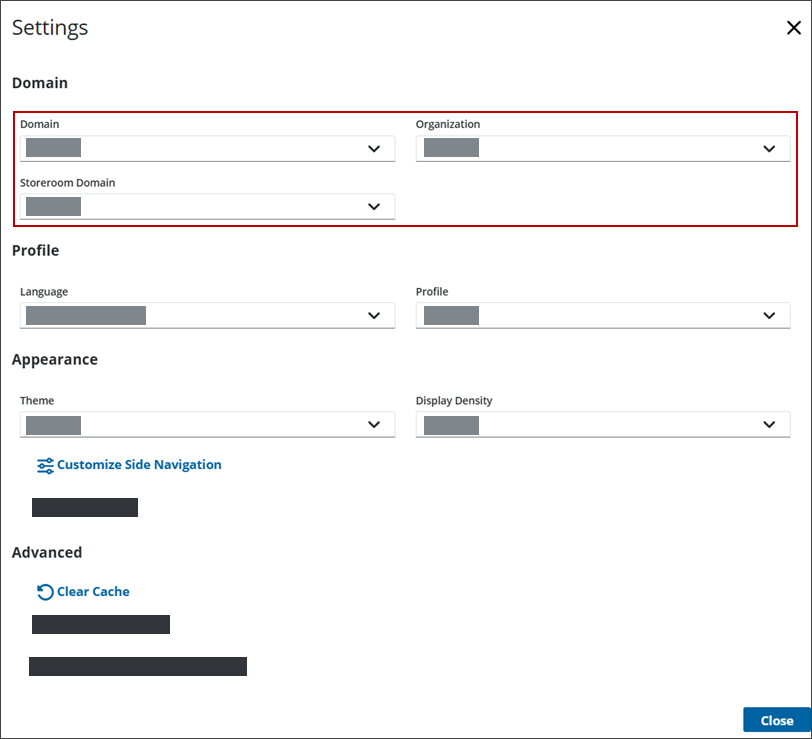Click the sliders icon beside Customize Side Navigation

point(45,465)
